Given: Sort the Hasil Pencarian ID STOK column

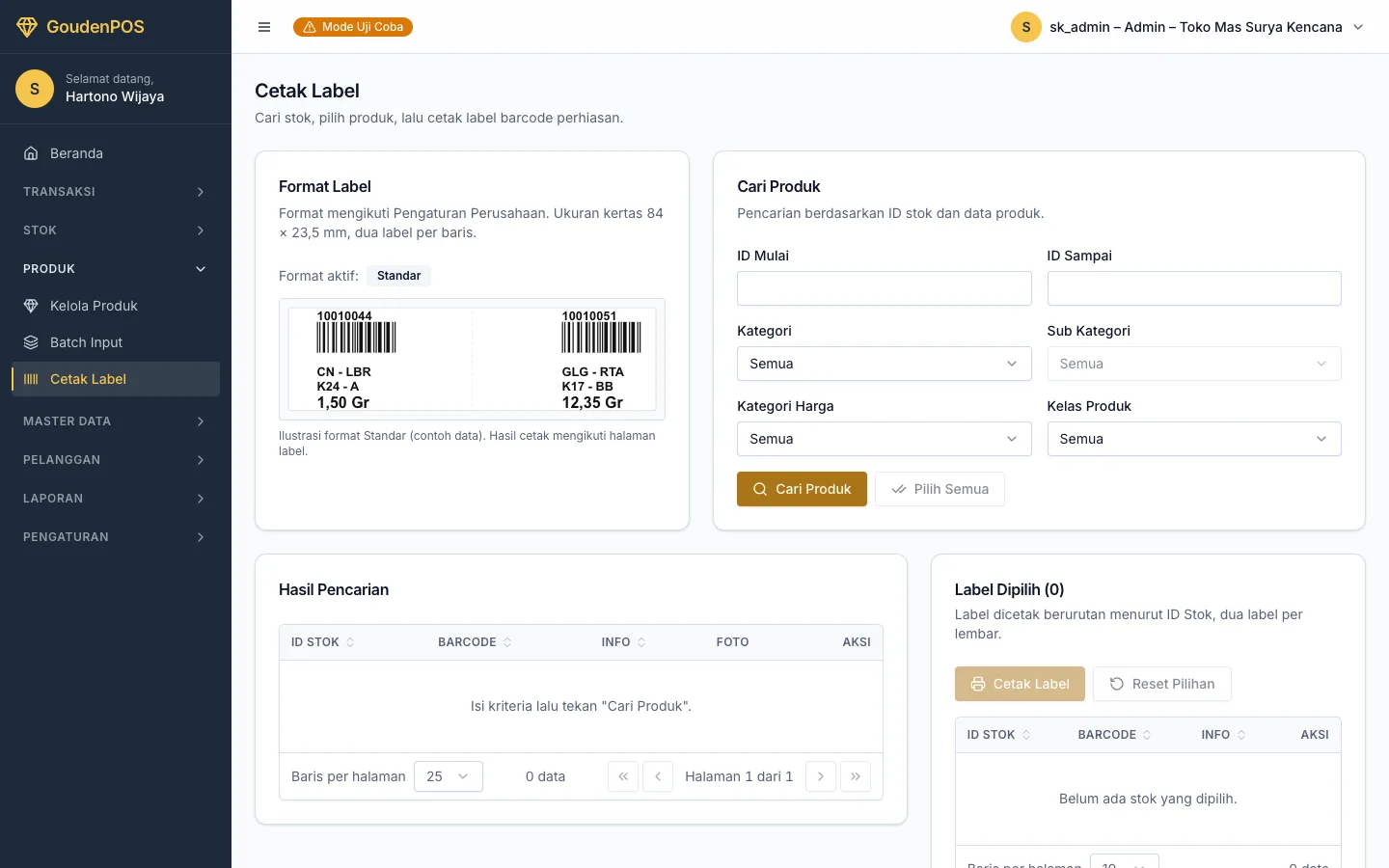Looking at the screenshot, I should pos(323,642).
